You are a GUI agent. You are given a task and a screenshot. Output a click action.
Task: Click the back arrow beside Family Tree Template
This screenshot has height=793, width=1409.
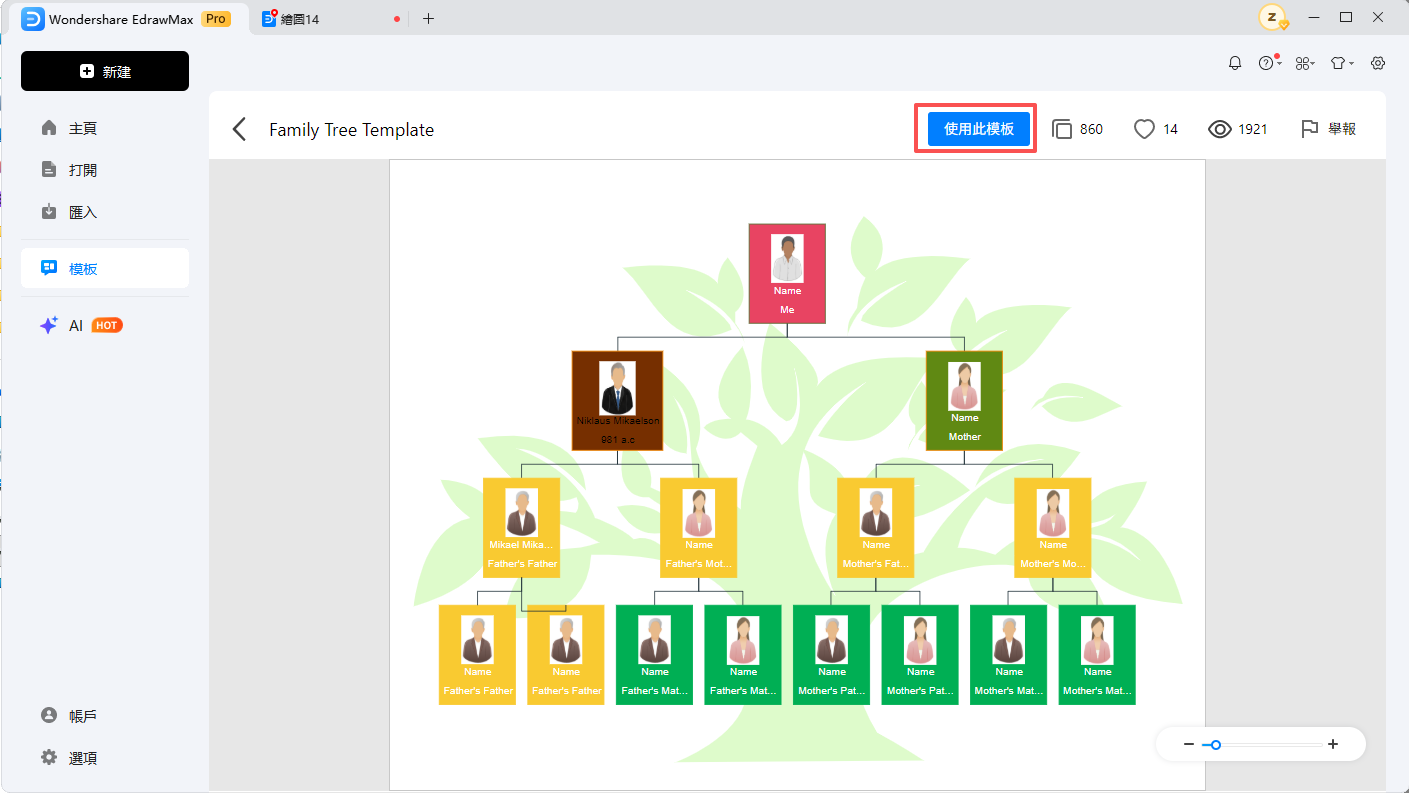point(239,129)
